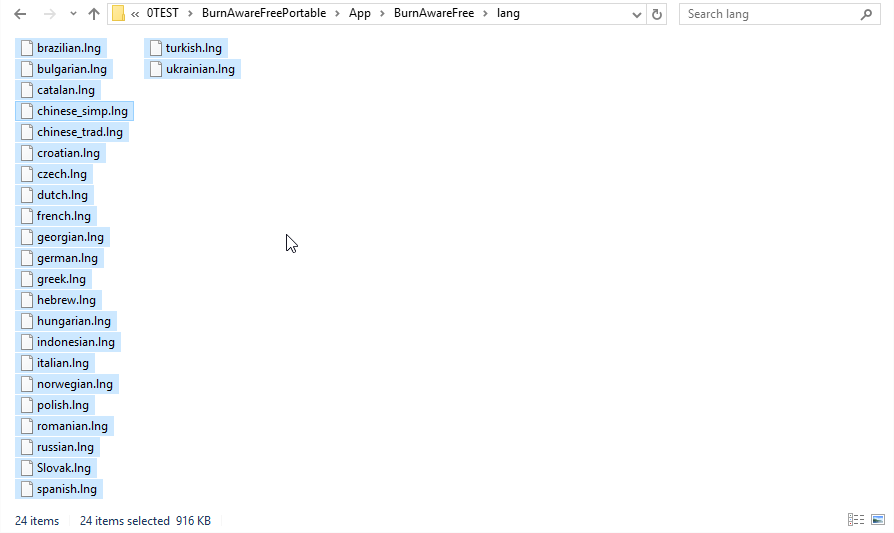Click the 24 items status text

(37, 520)
